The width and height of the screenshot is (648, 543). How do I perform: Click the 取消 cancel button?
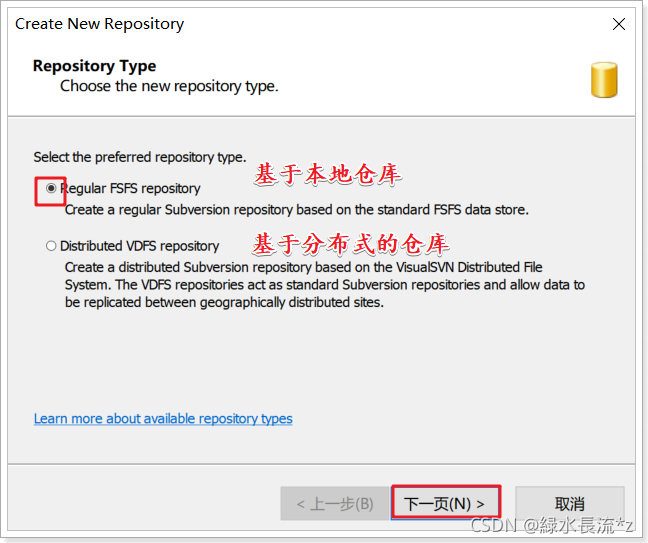click(x=569, y=503)
